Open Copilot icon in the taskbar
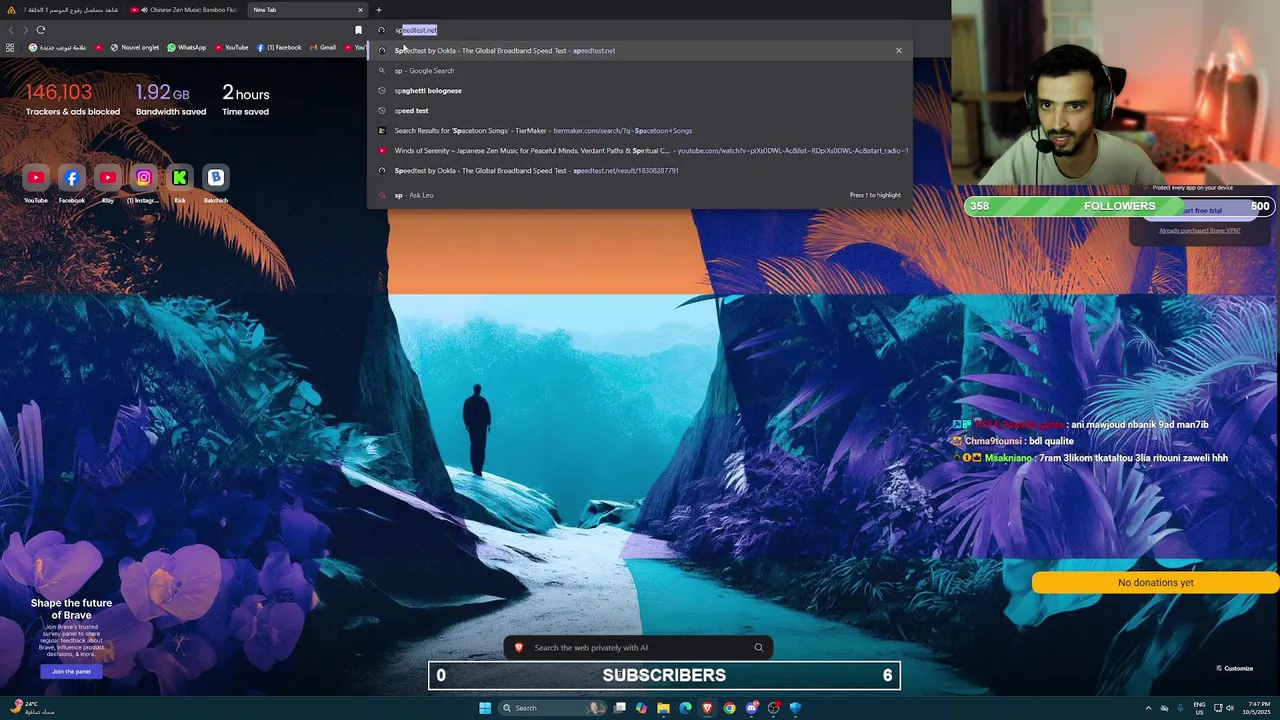 (641, 708)
